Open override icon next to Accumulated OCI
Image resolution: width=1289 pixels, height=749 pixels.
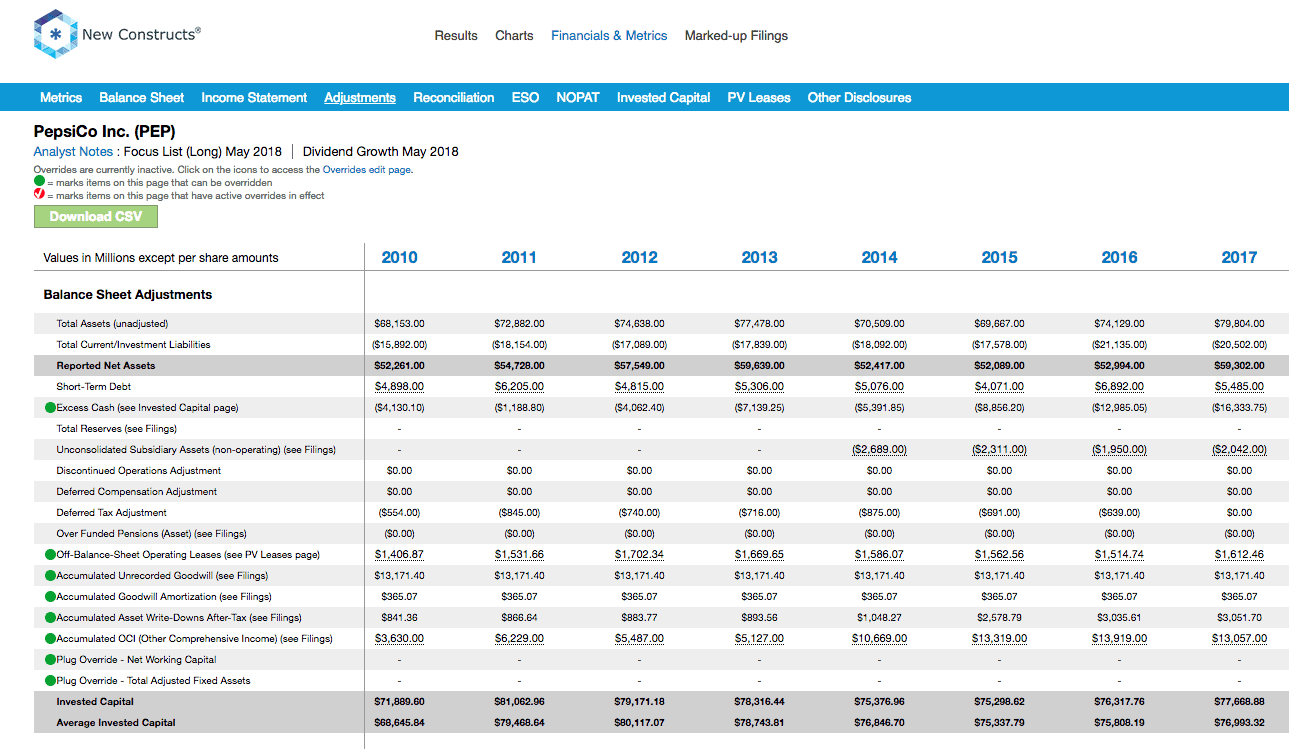click(x=50, y=639)
